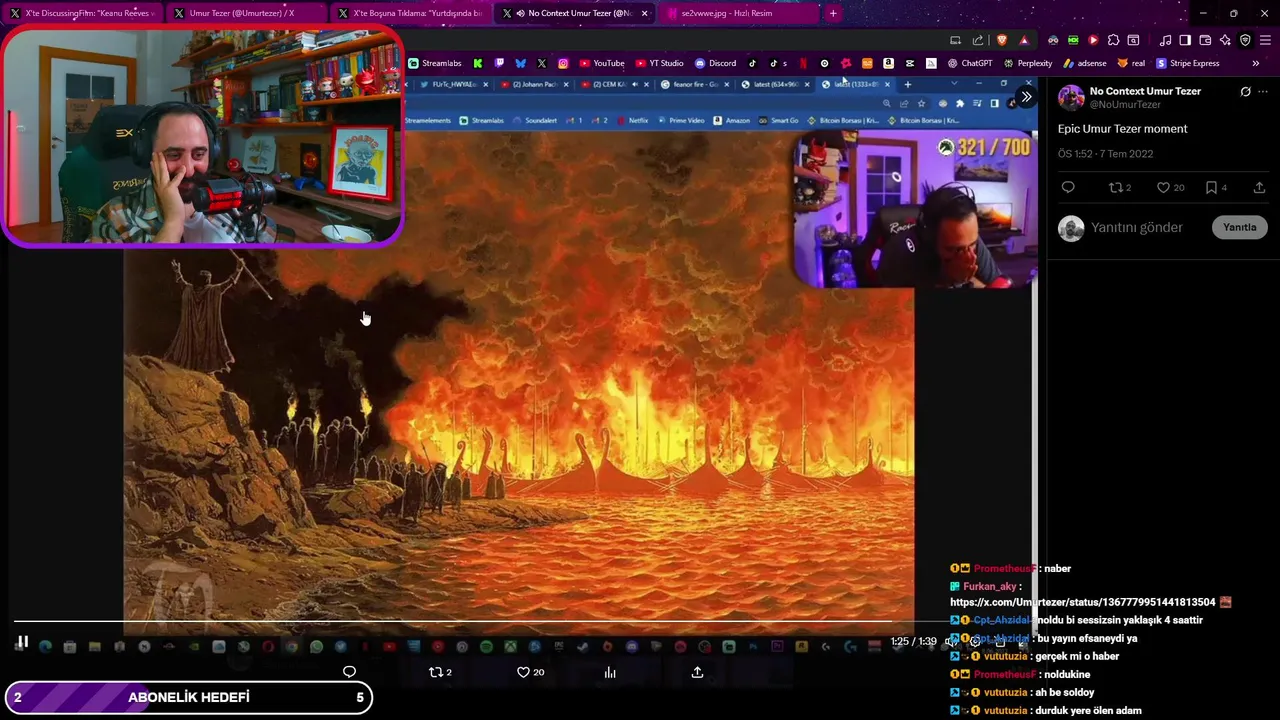The image size is (1280, 720).
Task: Open the Kick bookmark icon
Action: [x=478, y=63]
